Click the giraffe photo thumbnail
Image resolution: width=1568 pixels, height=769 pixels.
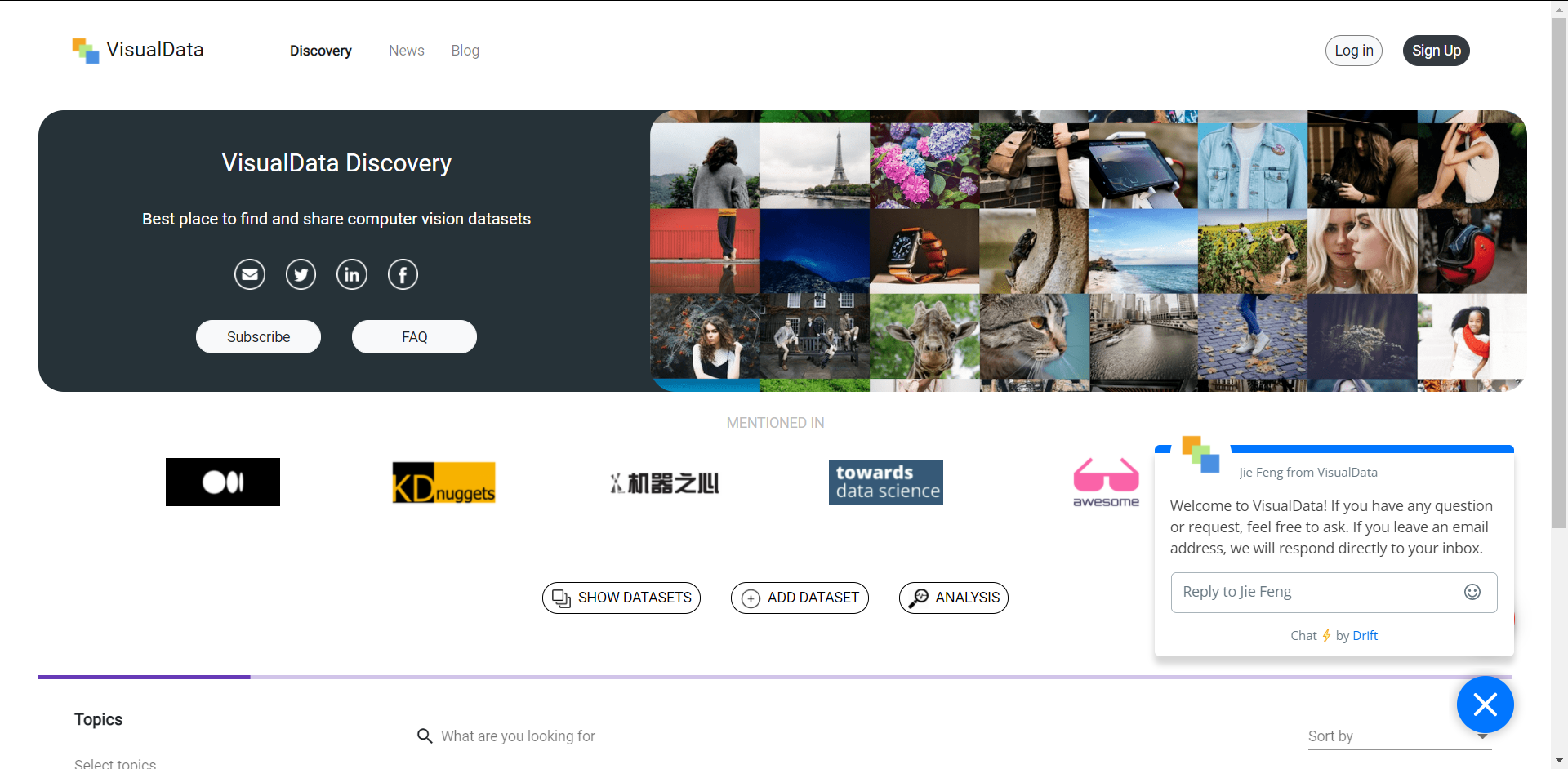tap(924, 336)
